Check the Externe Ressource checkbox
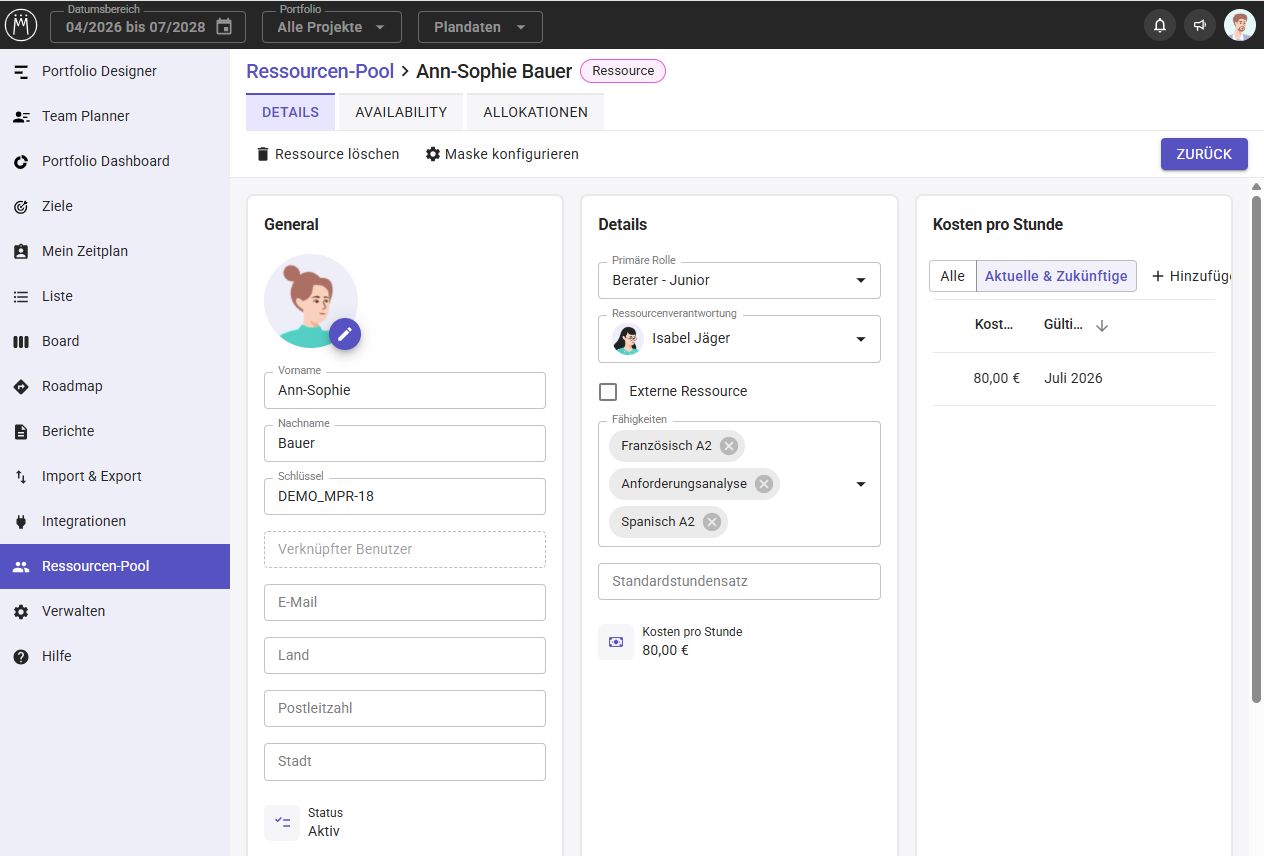 608,391
